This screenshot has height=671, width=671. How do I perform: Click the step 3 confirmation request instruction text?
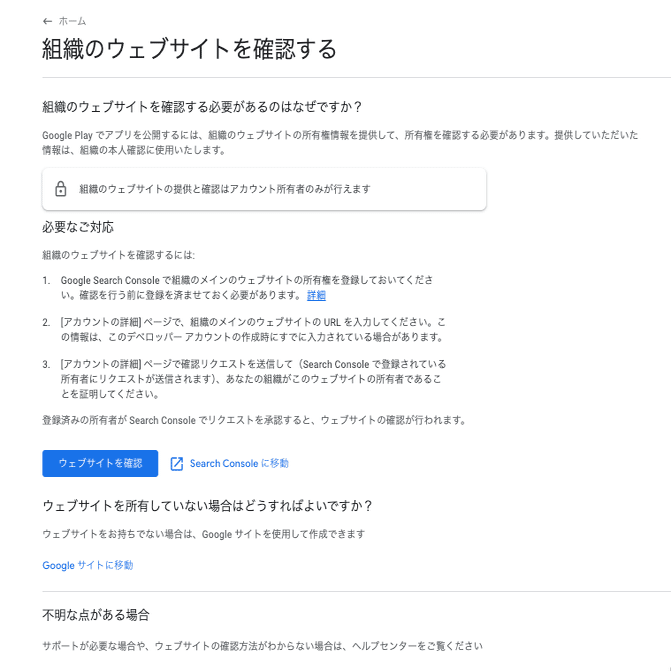coord(253,379)
